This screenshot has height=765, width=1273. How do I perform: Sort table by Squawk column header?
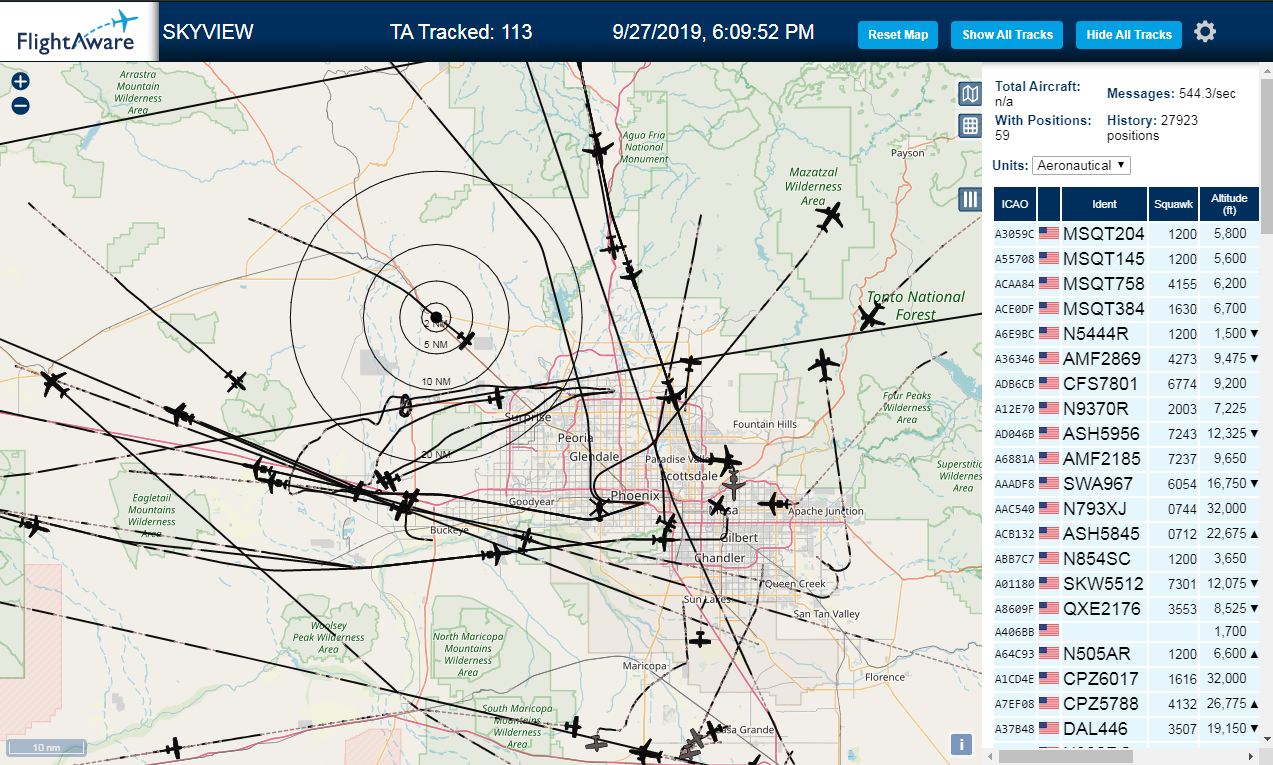tap(1173, 204)
